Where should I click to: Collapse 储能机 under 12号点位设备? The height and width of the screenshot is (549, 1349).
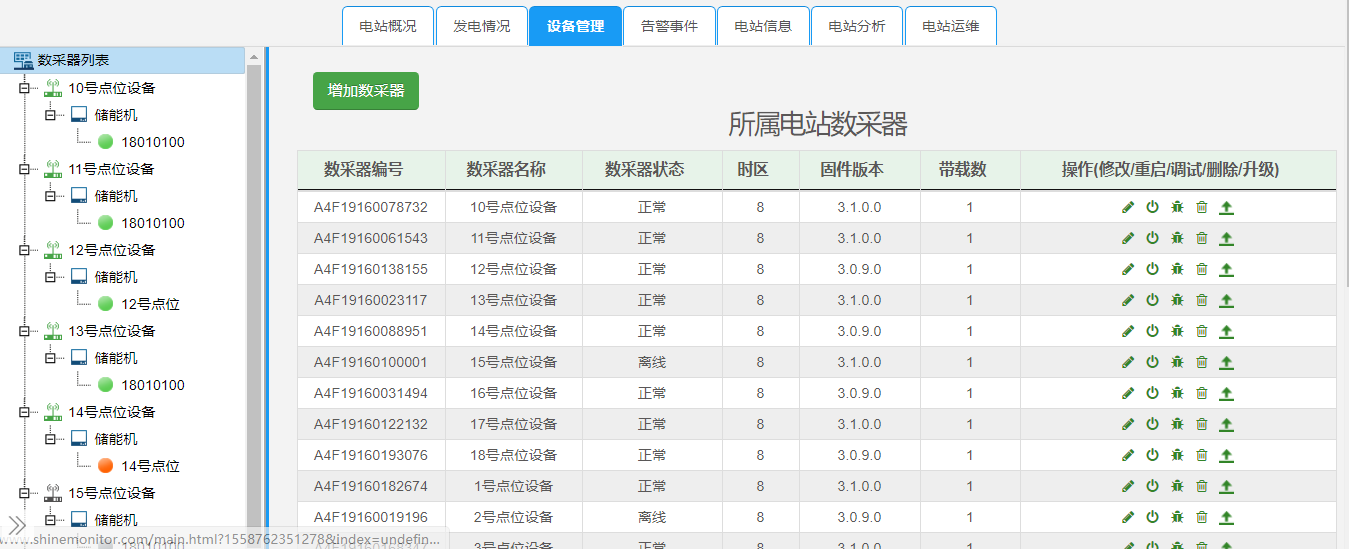click(x=49, y=277)
